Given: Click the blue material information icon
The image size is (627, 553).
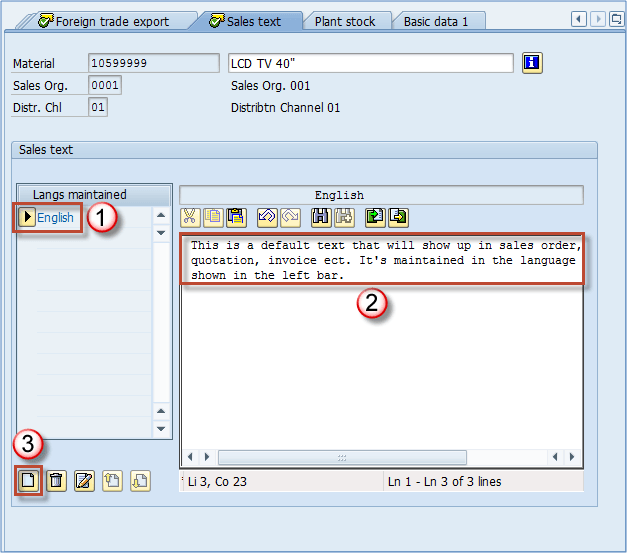Looking at the screenshot, I should 532,63.
